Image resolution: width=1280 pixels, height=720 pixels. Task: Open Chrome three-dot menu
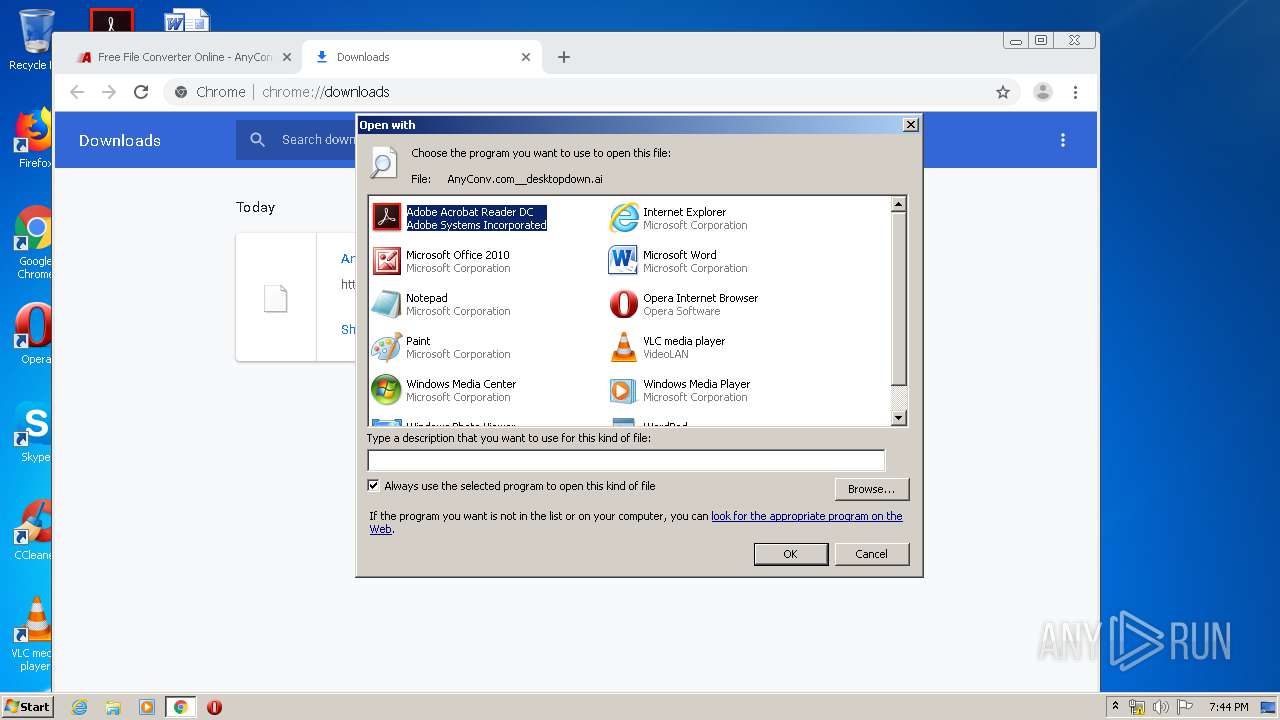click(1075, 92)
